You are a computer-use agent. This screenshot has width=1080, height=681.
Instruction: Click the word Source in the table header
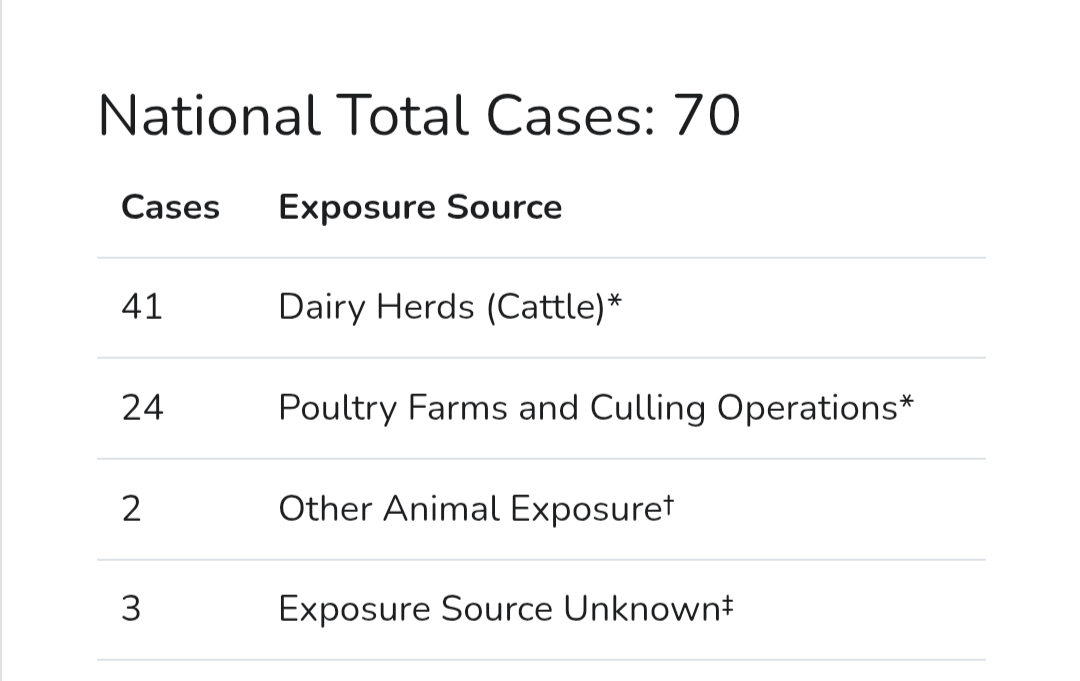pos(504,207)
